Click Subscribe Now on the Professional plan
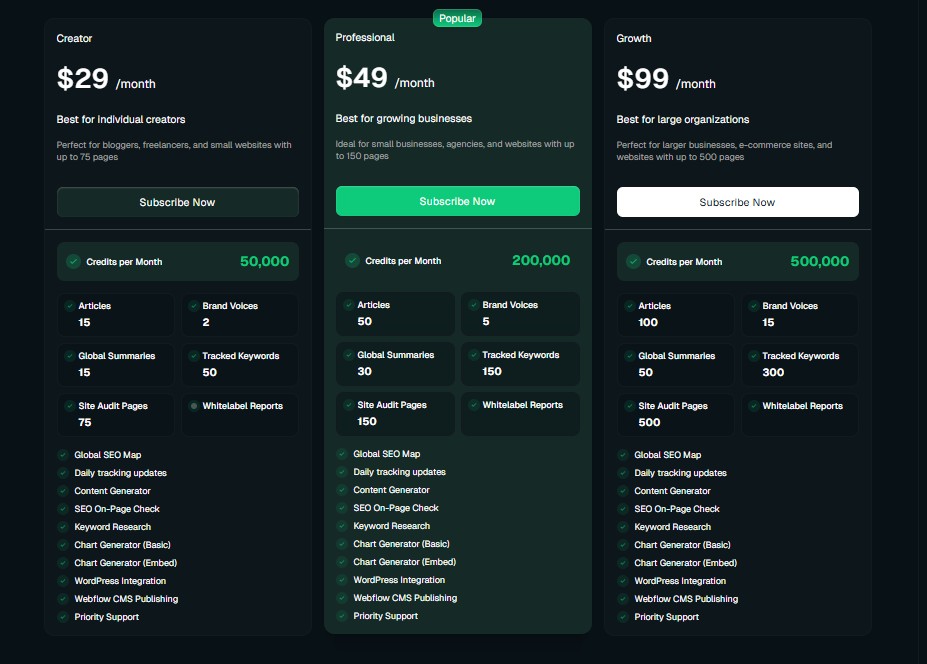927x664 pixels. [457, 201]
